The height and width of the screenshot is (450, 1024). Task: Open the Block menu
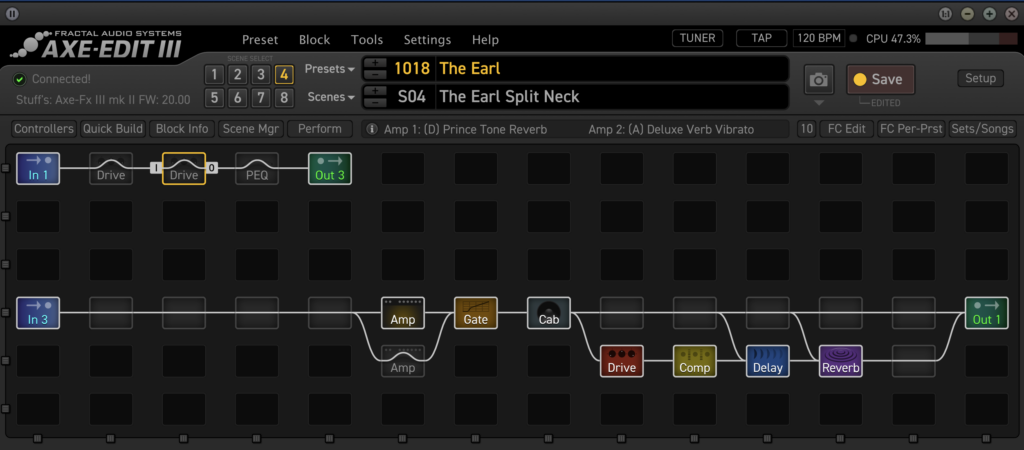click(314, 40)
